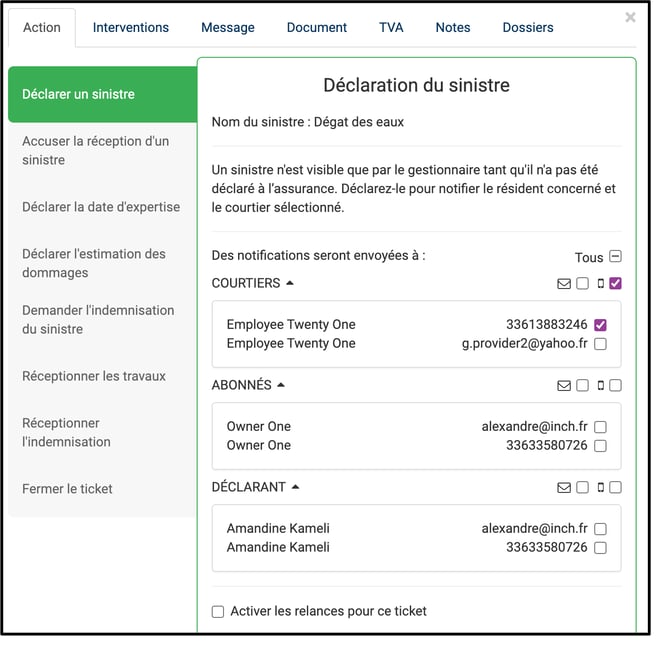This screenshot has width=670, height=655.
Task: Switch to the Interventions tab
Action: (131, 27)
